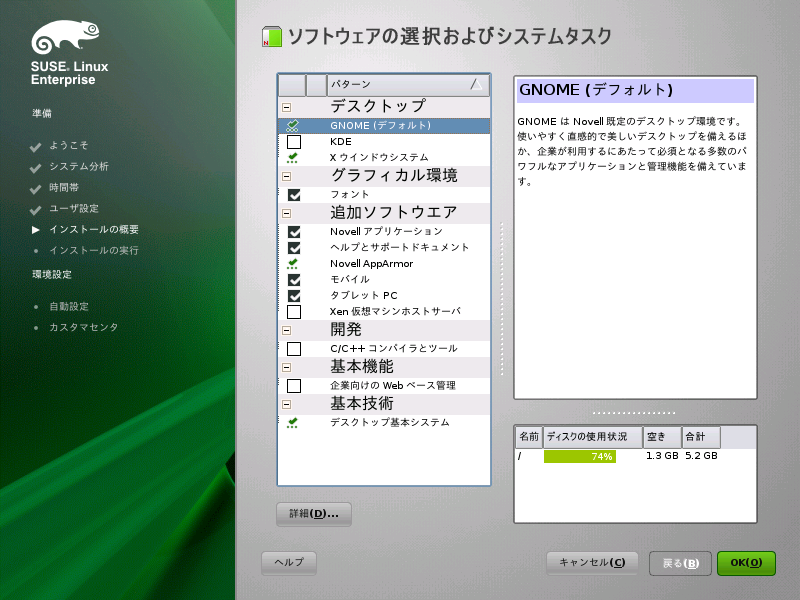Click インストールの実行 sidebar step
Image resolution: width=800 pixels, height=600 pixels.
(x=94, y=251)
